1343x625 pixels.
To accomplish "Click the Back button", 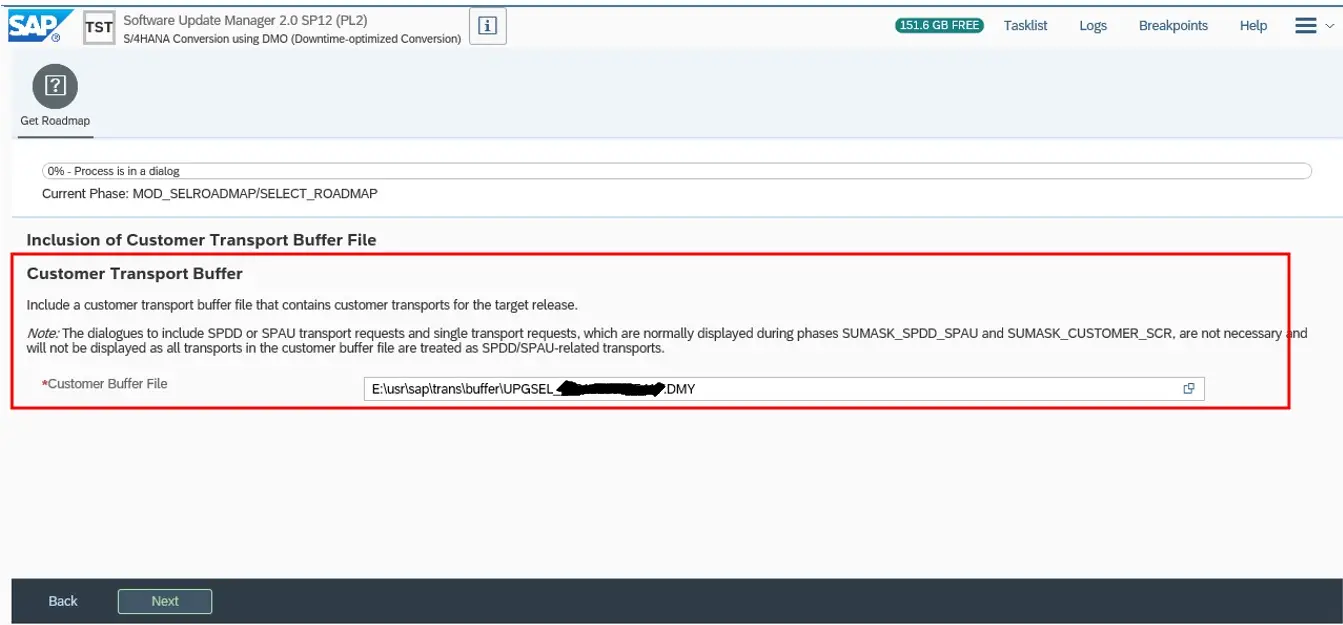I will coord(63,601).
